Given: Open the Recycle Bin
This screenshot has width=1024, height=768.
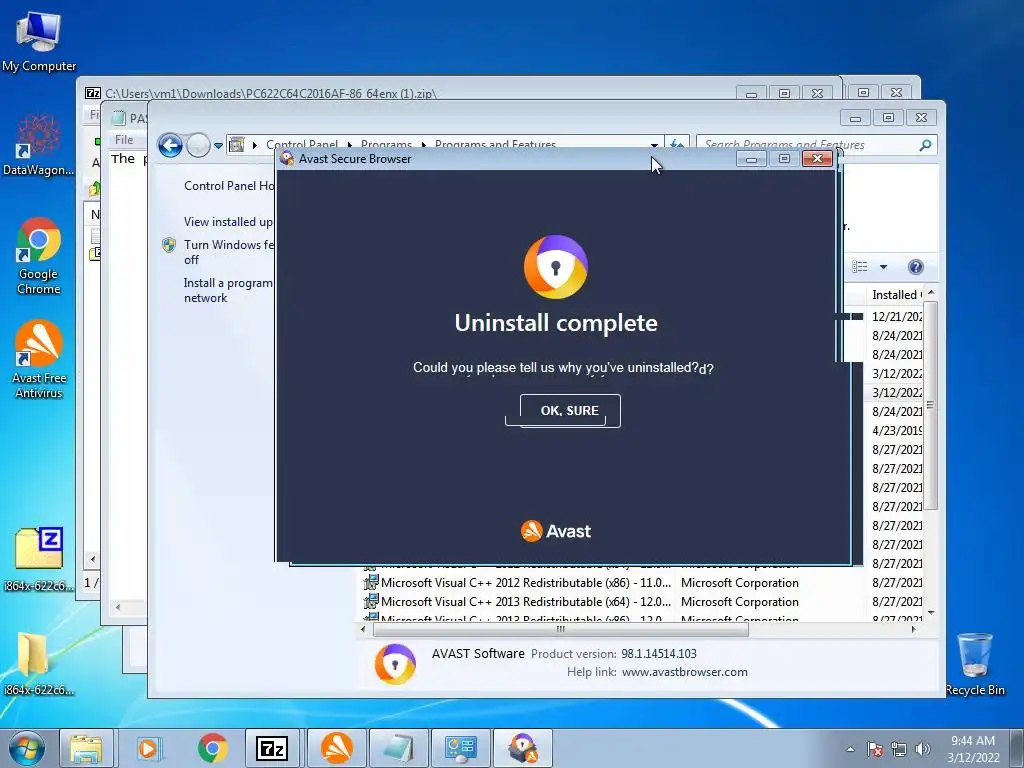Looking at the screenshot, I should pos(975,664).
